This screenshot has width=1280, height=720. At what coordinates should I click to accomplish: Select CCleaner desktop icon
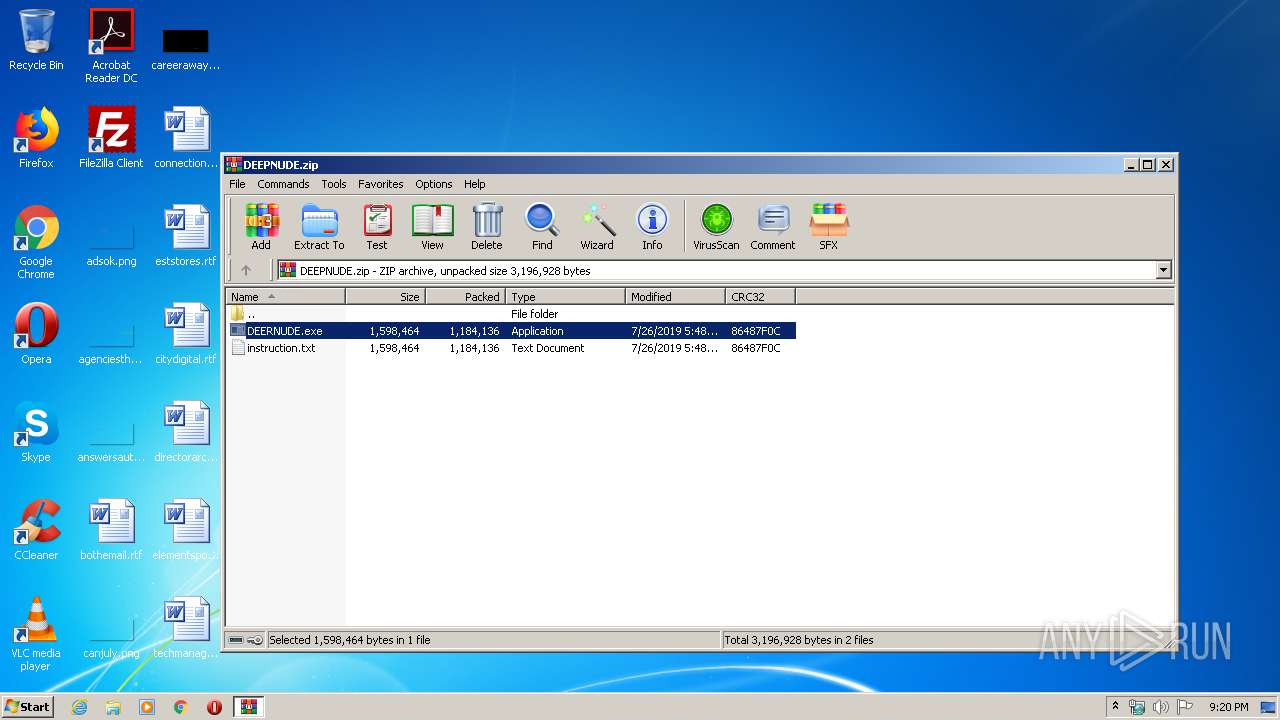click(x=36, y=530)
